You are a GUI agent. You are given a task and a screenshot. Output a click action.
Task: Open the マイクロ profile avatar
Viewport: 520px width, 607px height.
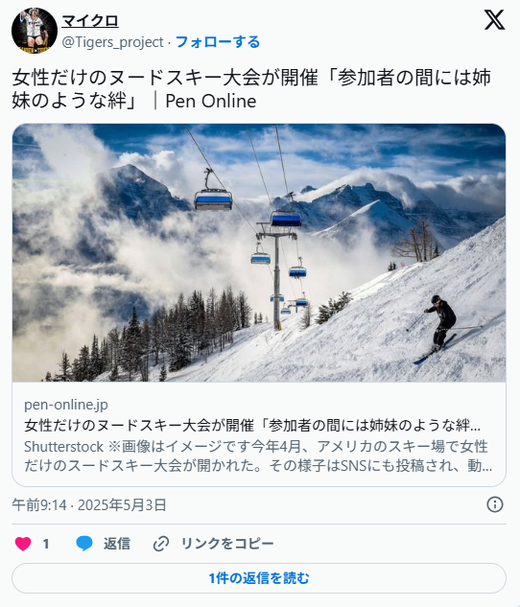click(x=34, y=31)
